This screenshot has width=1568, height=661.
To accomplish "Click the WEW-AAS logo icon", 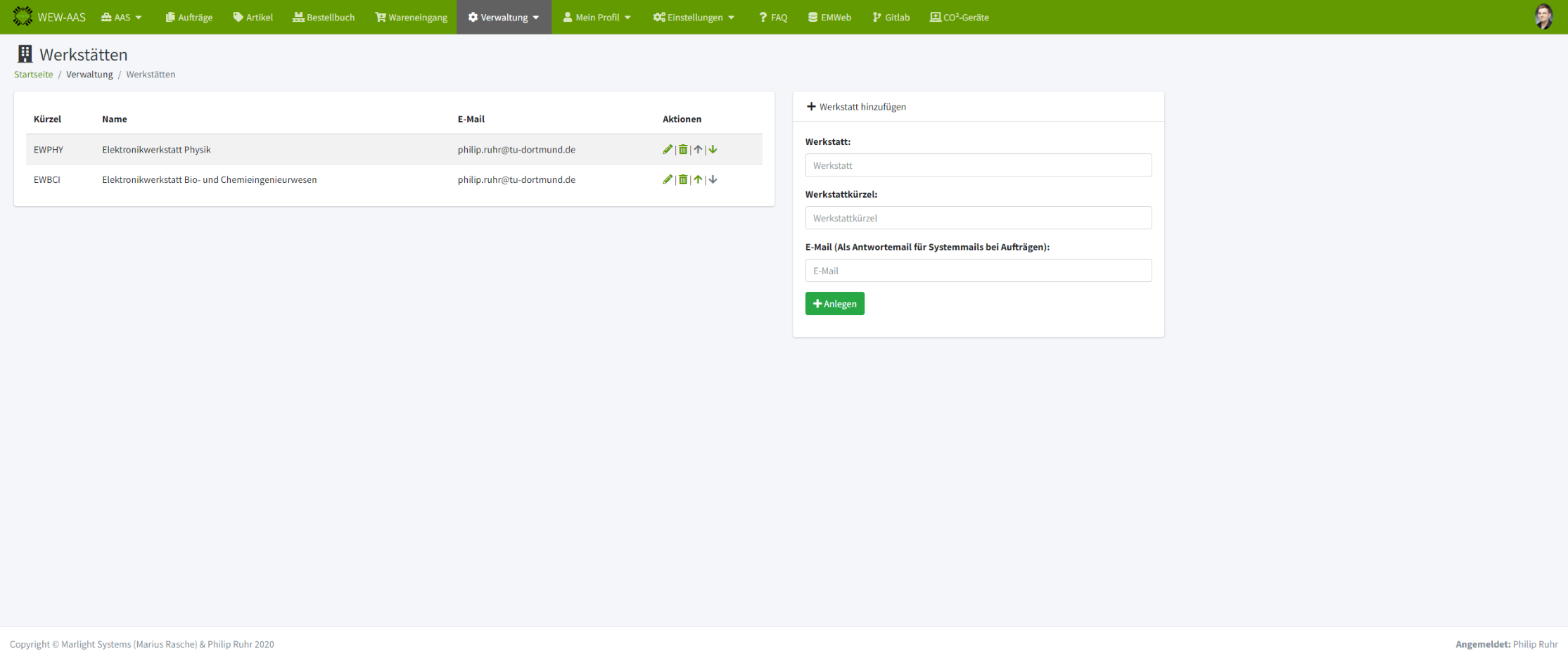I will click(x=23, y=17).
